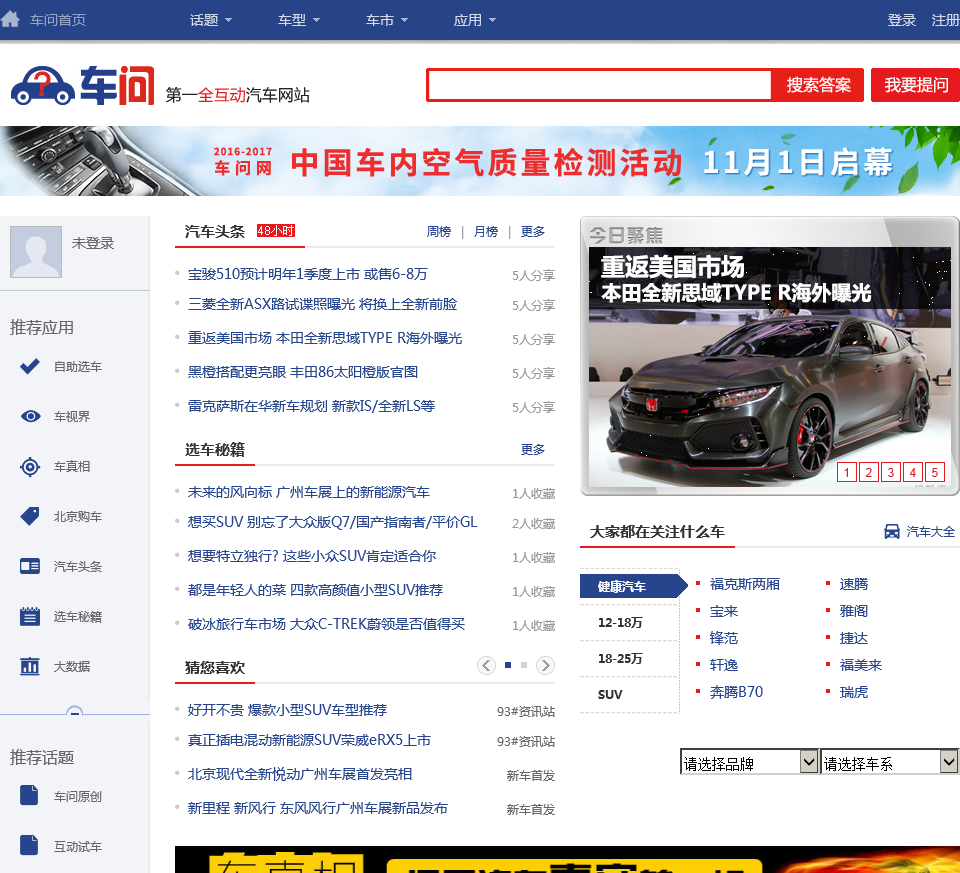The width and height of the screenshot is (960, 873).
Task: Open the Honda Civic Type R focus image
Action: pos(770,367)
